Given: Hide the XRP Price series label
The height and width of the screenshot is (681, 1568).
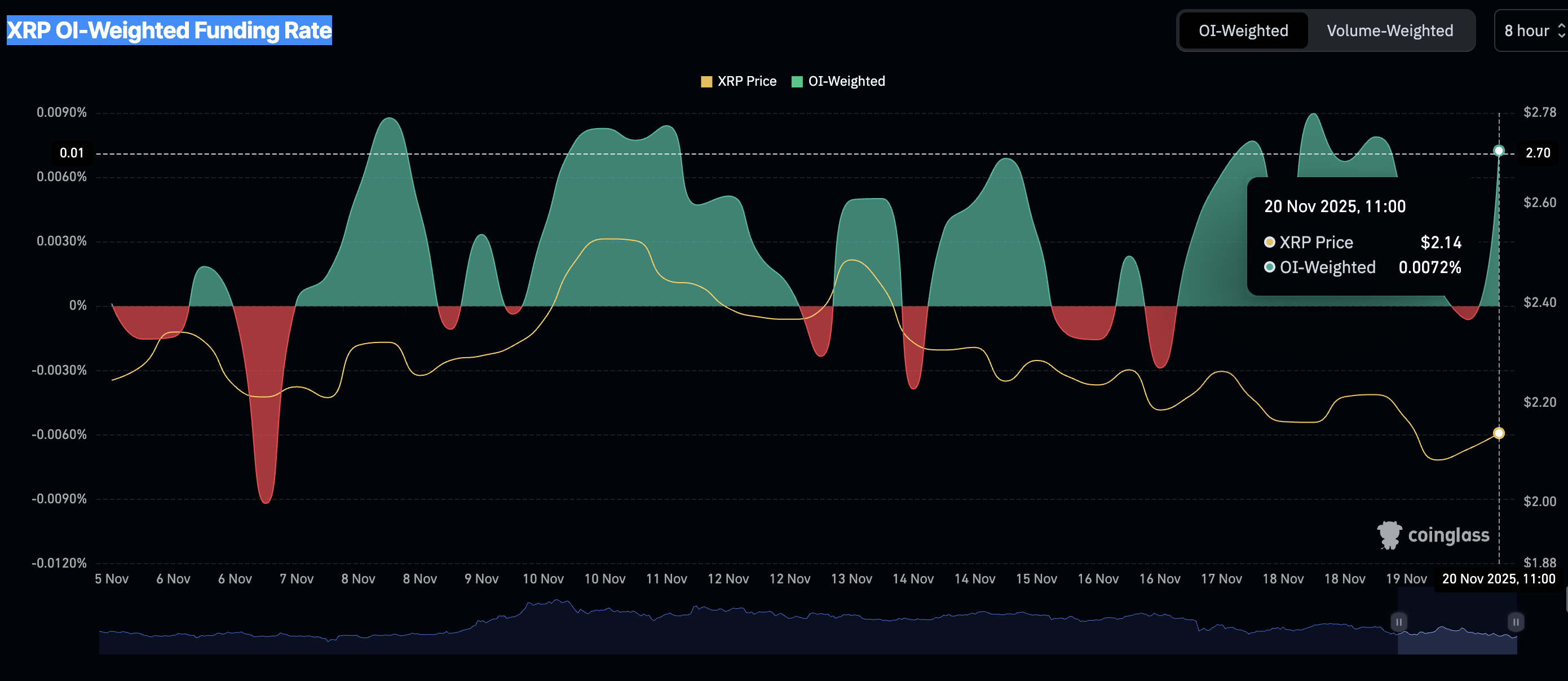Looking at the screenshot, I should [x=747, y=82].
